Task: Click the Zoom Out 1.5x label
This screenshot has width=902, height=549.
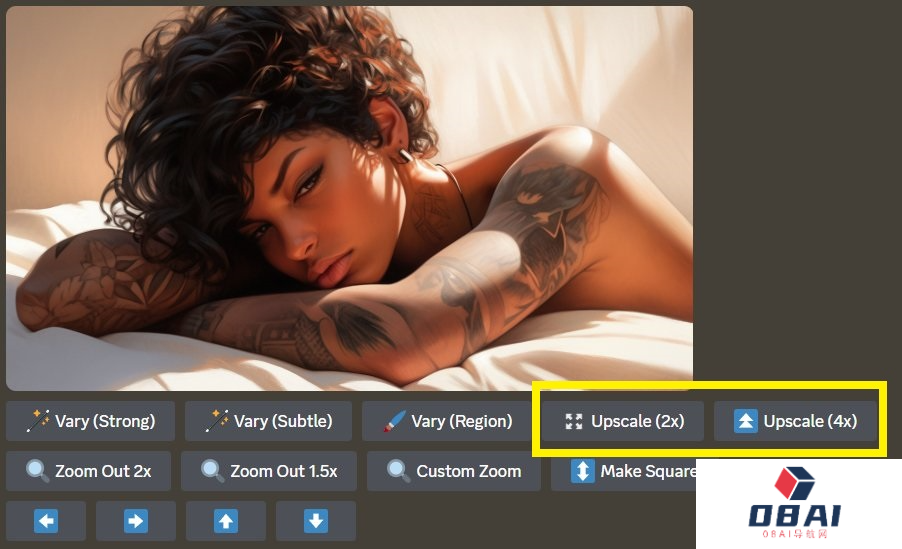Action: point(284,471)
